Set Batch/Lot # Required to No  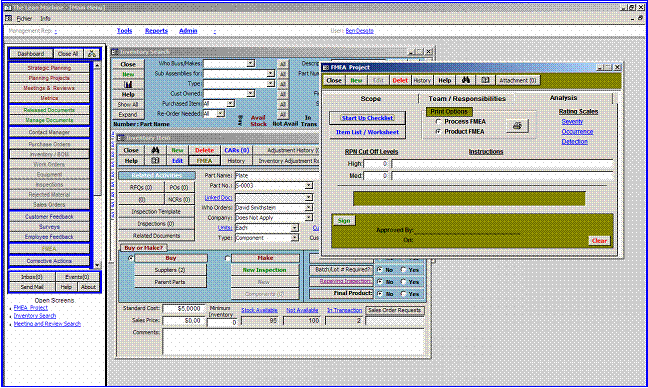pyautogui.click(x=379, y=270)
